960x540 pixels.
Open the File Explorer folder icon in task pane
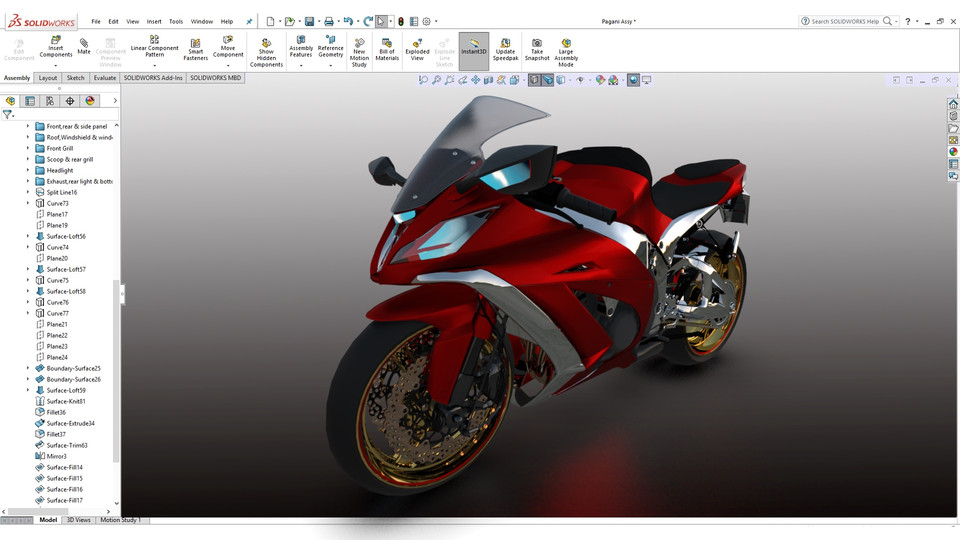(953, 128)
